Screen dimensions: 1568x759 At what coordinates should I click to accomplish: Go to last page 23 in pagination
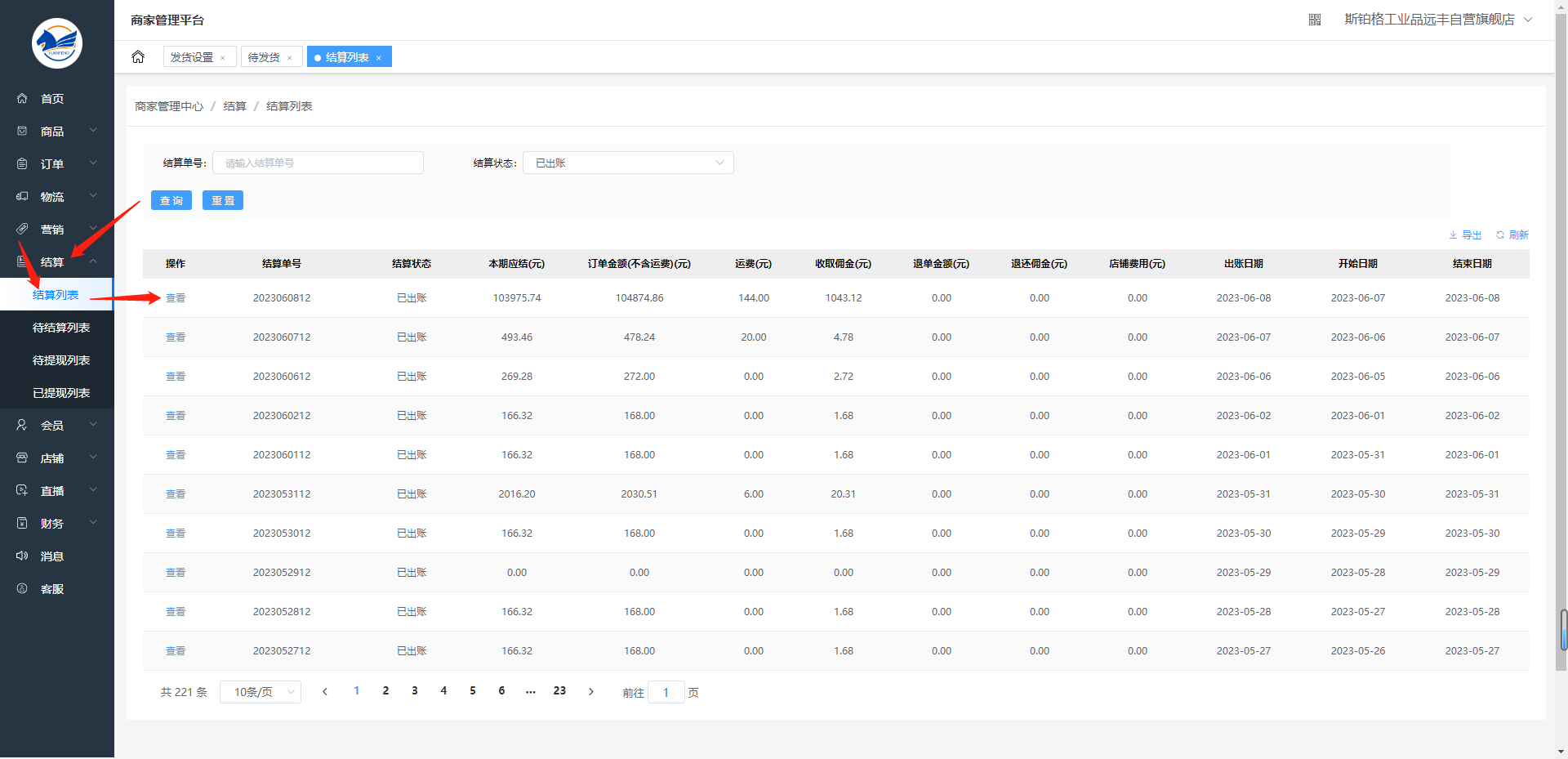click(559, 691)
